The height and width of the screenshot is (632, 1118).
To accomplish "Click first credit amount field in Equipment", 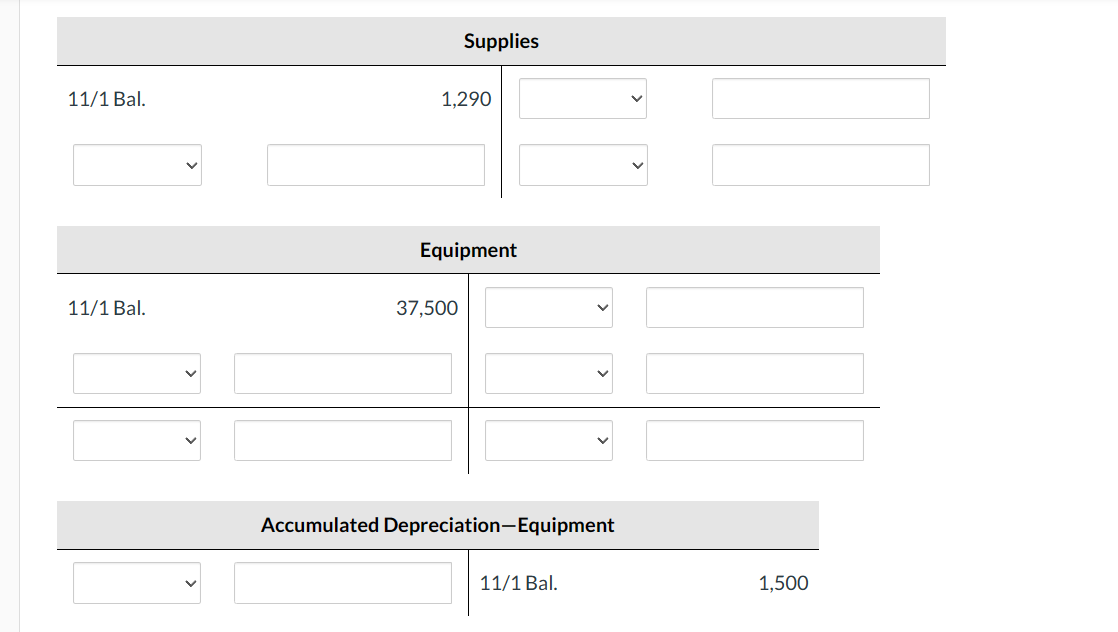I will tap(754, 308).
